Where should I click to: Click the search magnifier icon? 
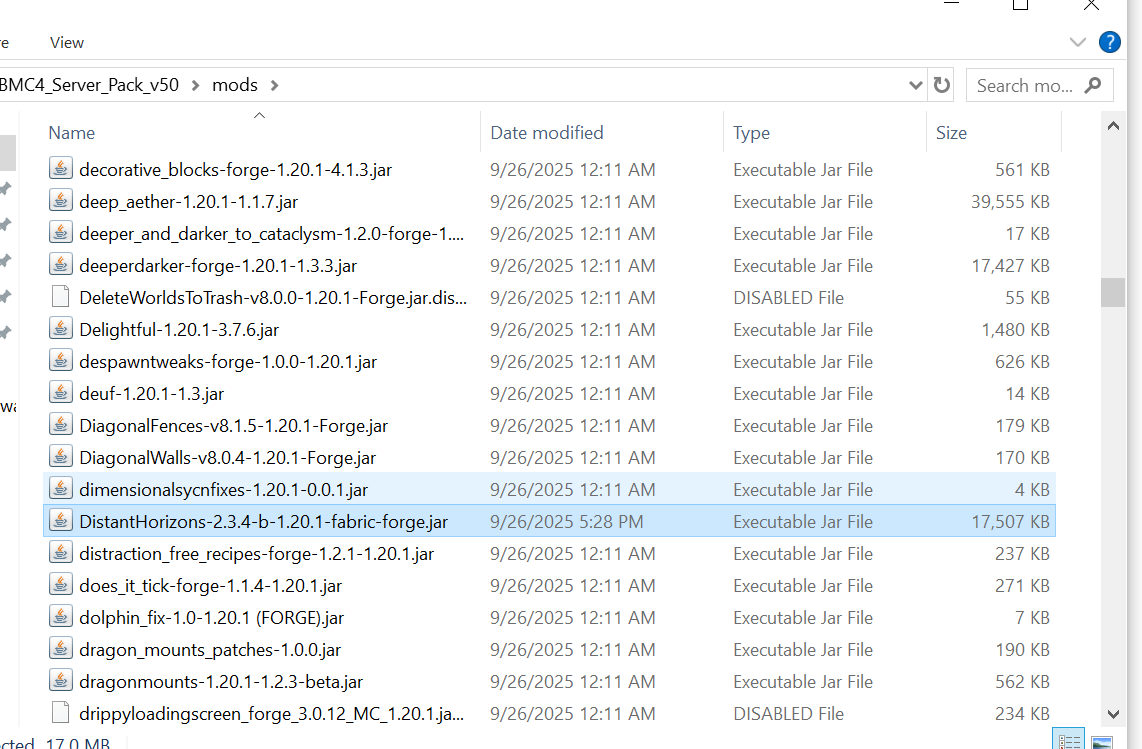click(x=1092, y=85)
